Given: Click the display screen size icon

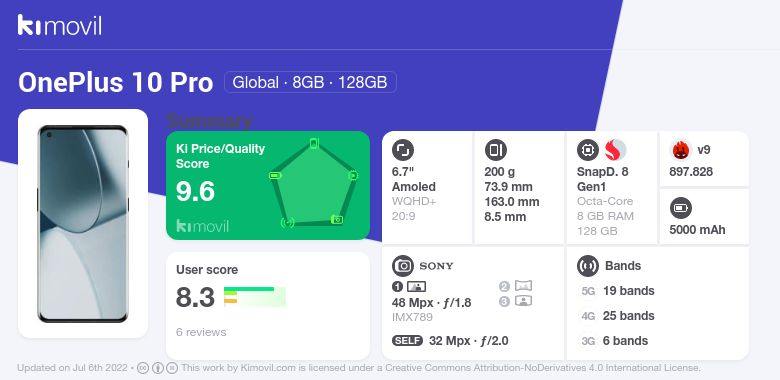Looking at the screenshot, I should tap(403, 150).
